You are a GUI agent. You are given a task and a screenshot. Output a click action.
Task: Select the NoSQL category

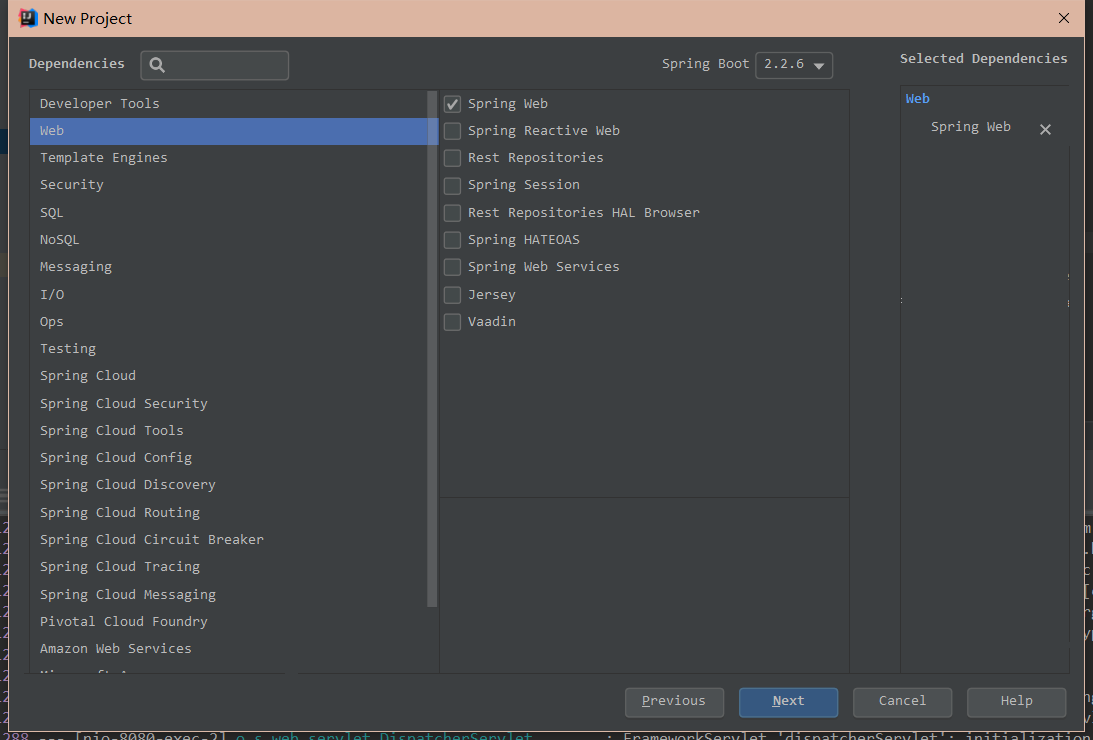[x=229, y=240]
